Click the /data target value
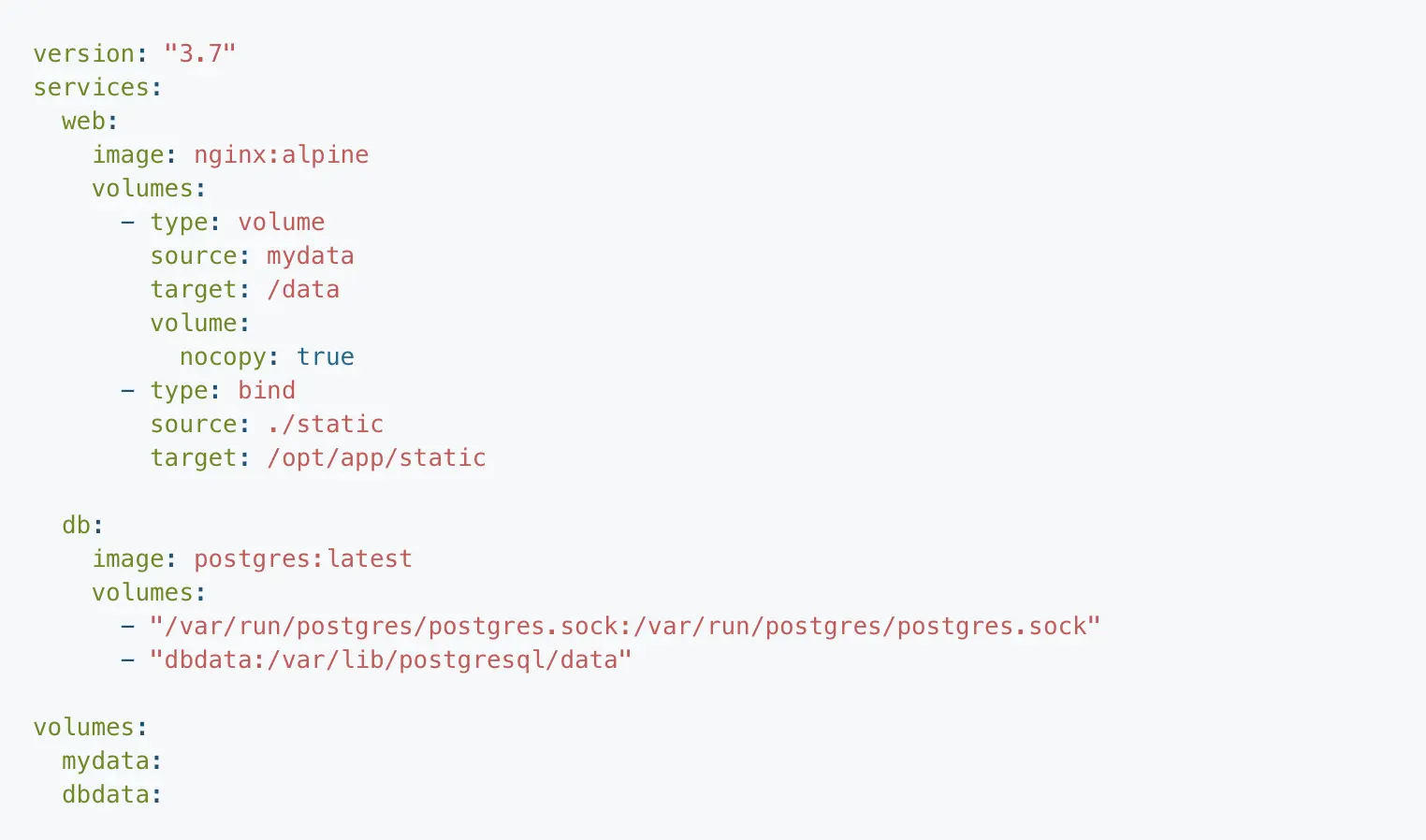Image resolution: width=1426 pixels, height=840 pixels. pyautogui.click(x=303, y=289)
